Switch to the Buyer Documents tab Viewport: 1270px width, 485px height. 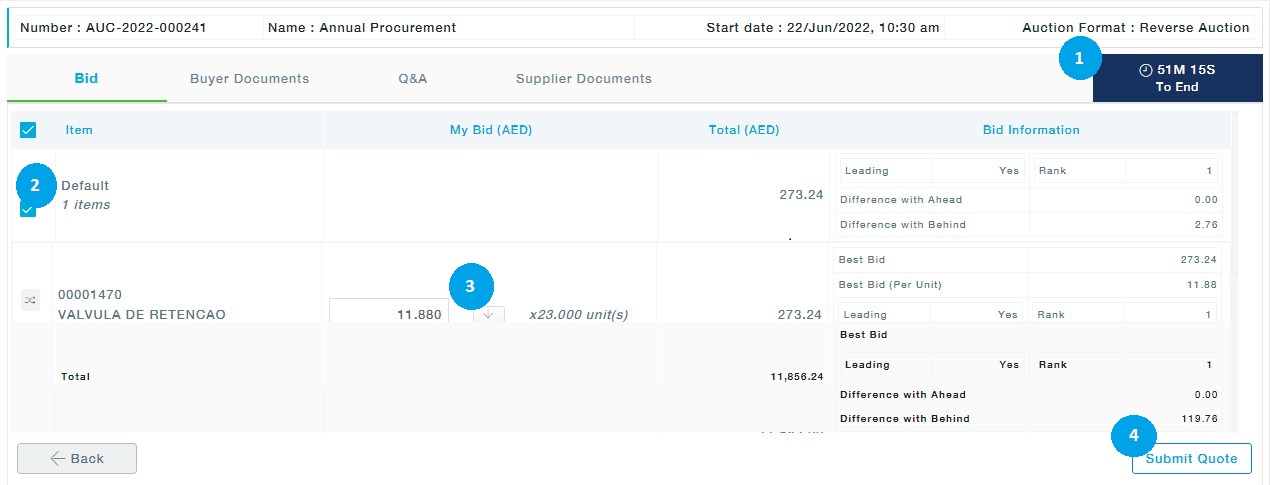[x=249, y=78]
